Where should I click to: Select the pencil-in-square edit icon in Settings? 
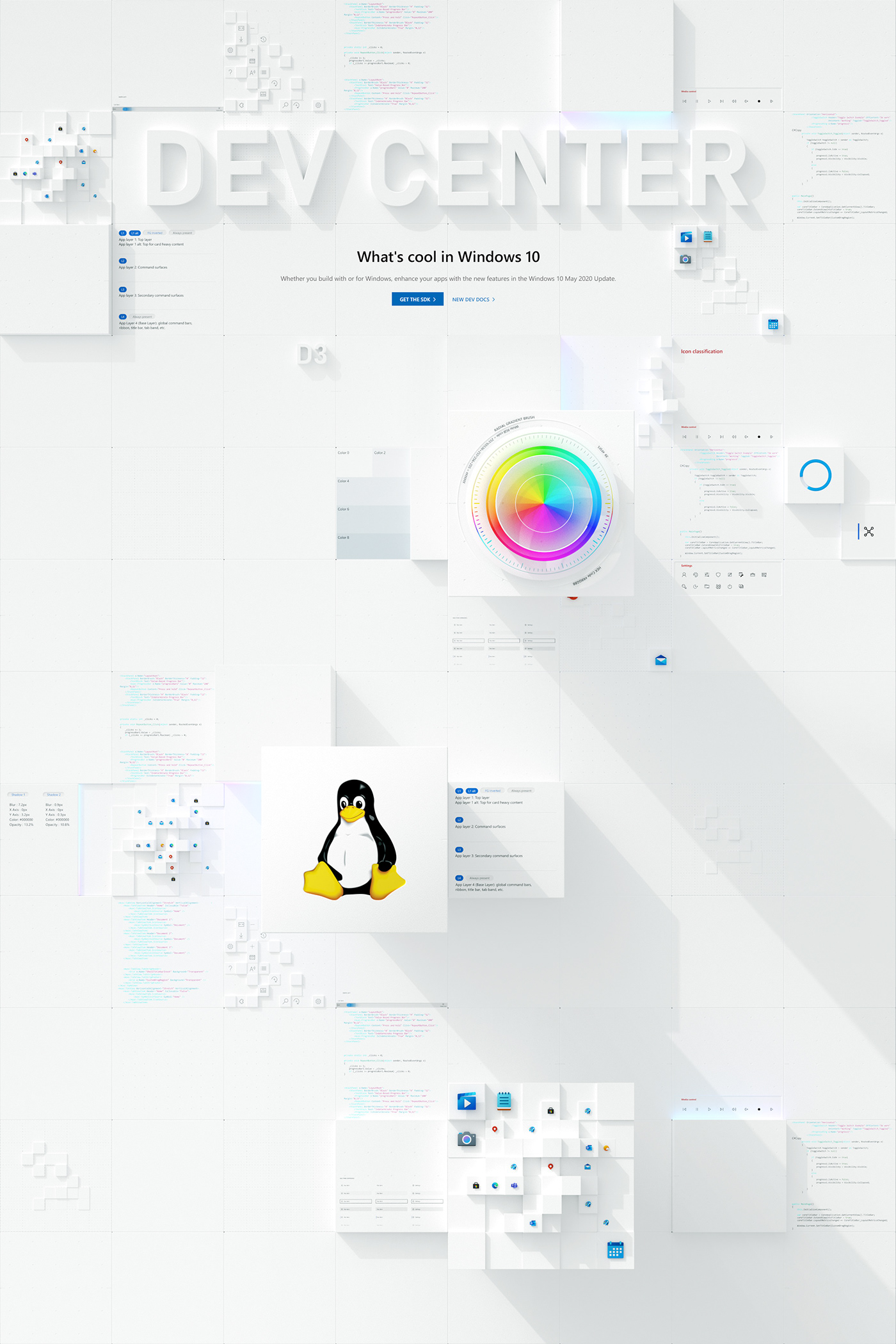pyautogui.click(x=730, y=575)
